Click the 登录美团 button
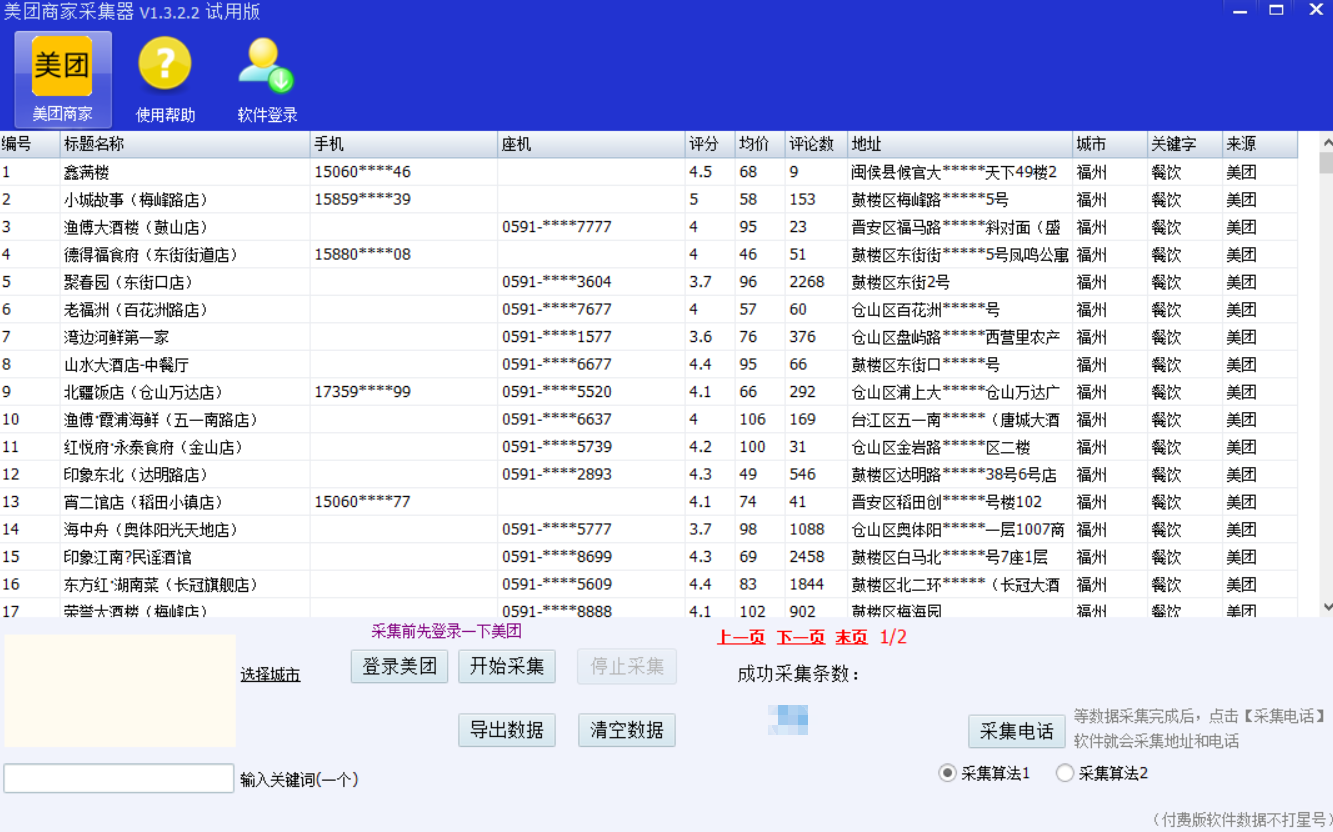 (x=399, y=666)
